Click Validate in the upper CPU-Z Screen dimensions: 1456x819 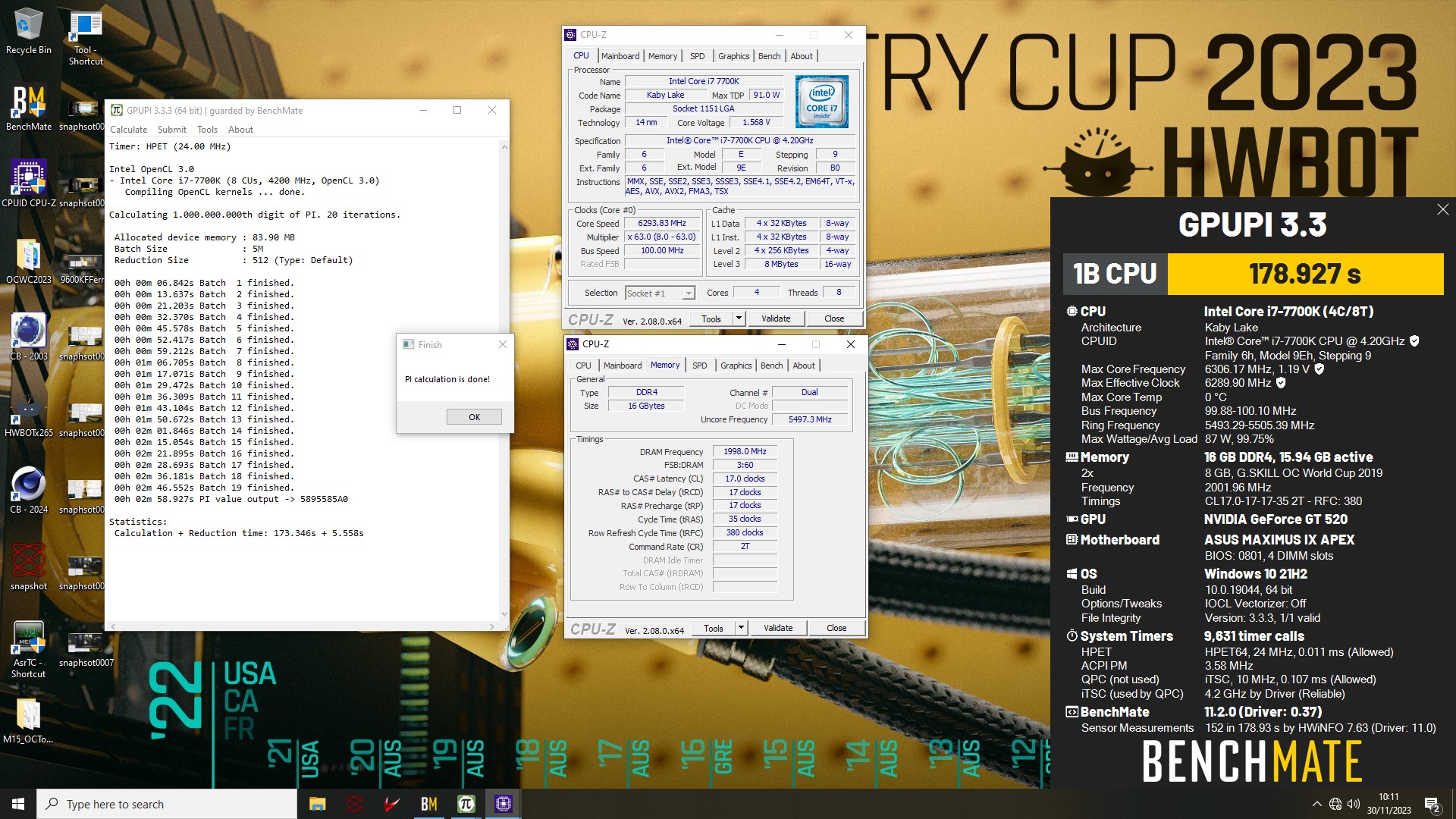tap(776, 319)
